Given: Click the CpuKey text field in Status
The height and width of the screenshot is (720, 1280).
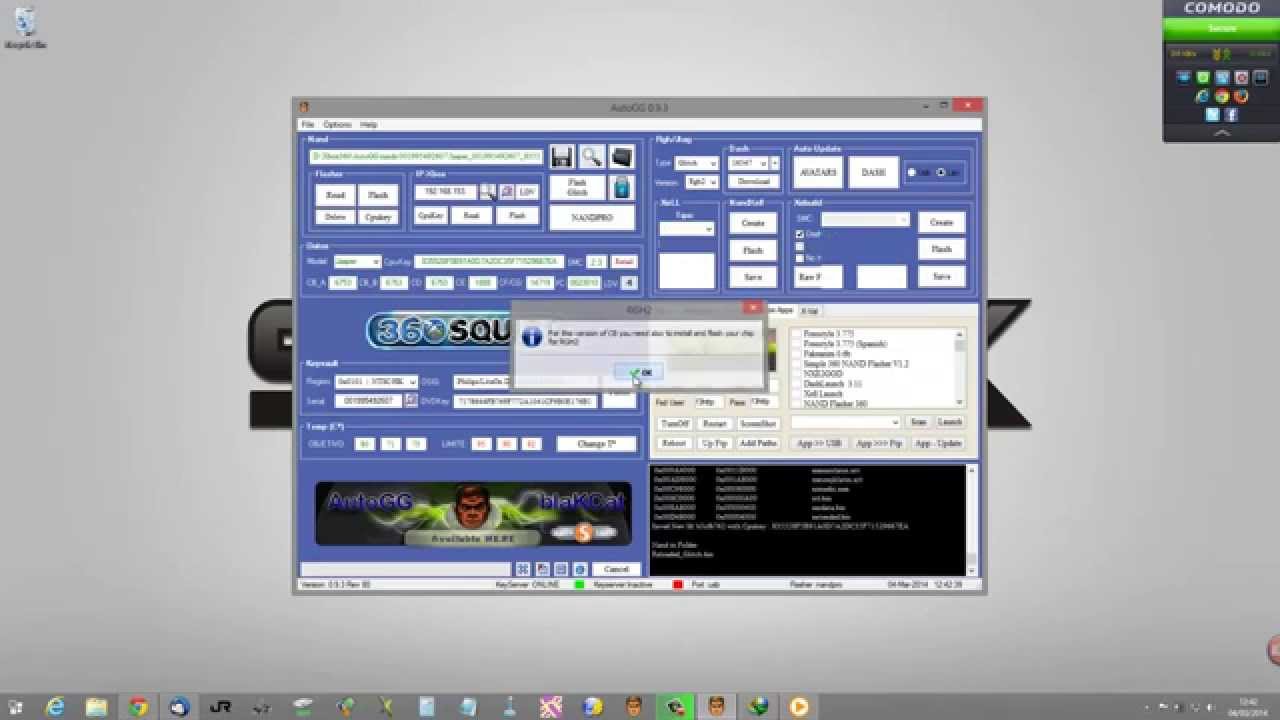Looking at the screenshot, I should (x=488, y=262).
